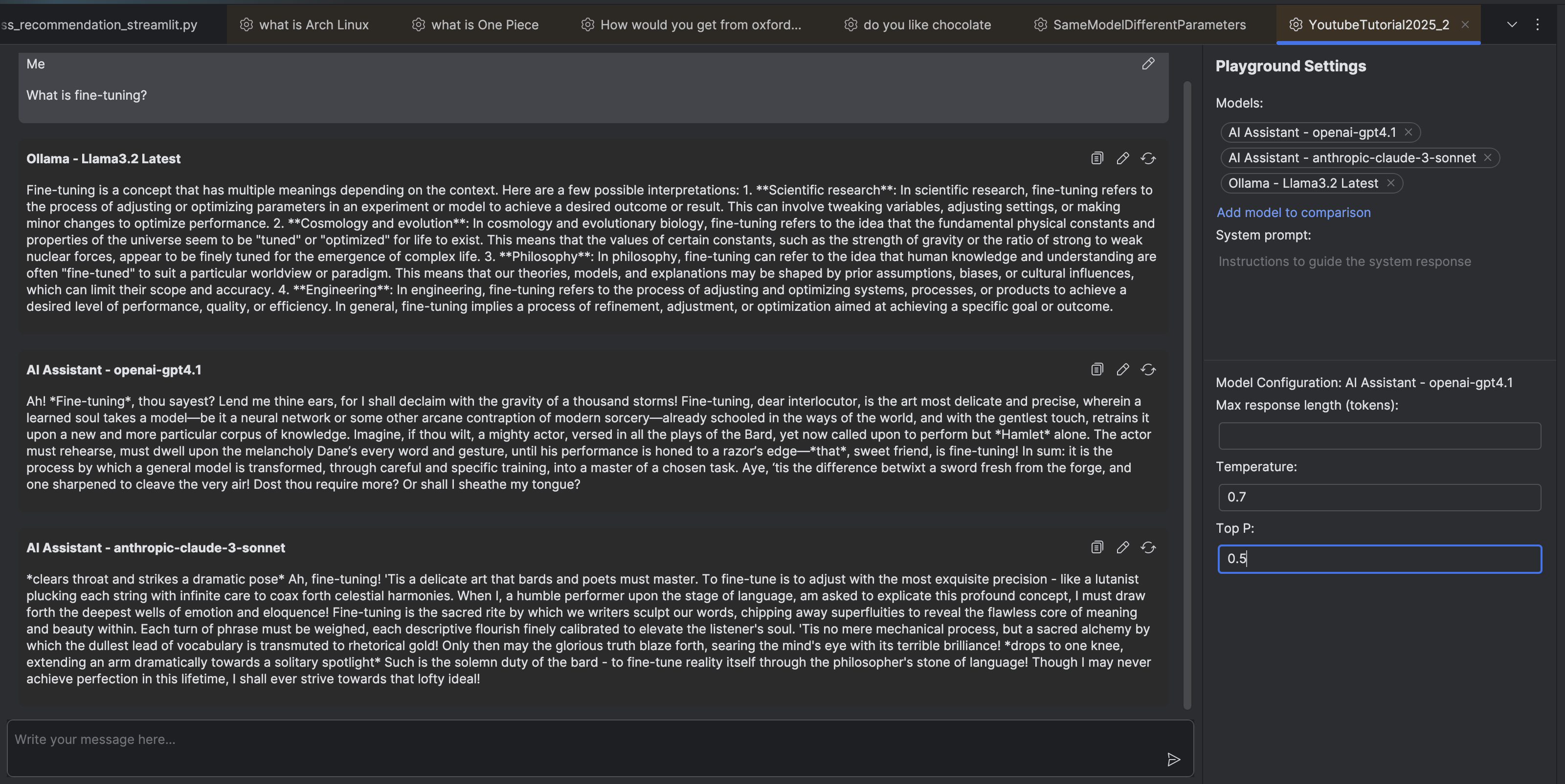This screenshot has width=1565, height=784.
Task: Copy the openai-gpt4.1 response
Action: click(x=1096, y=370)
